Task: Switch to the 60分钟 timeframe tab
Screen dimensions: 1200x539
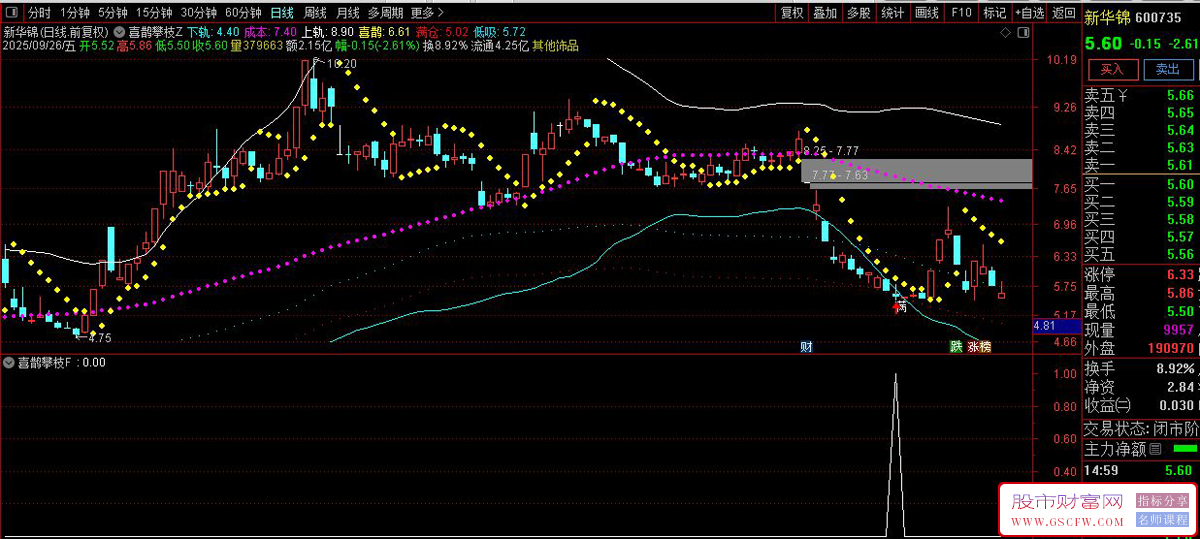Action: point(243,13)
